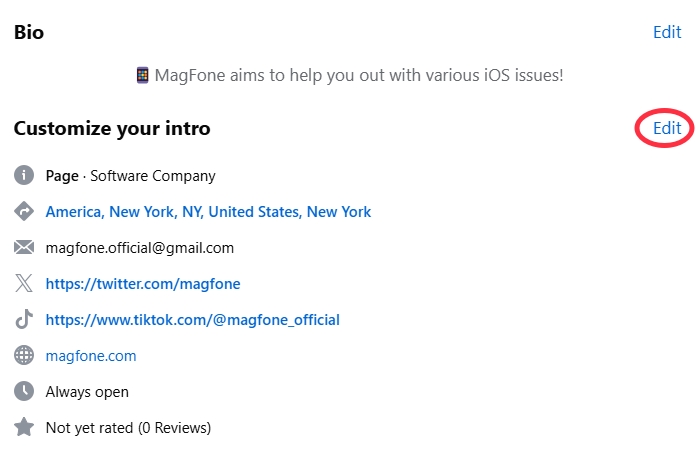Click the magfone.official@gmail.com email text
The width and height of the screenshot is (696, 453).
click(140, 248)
